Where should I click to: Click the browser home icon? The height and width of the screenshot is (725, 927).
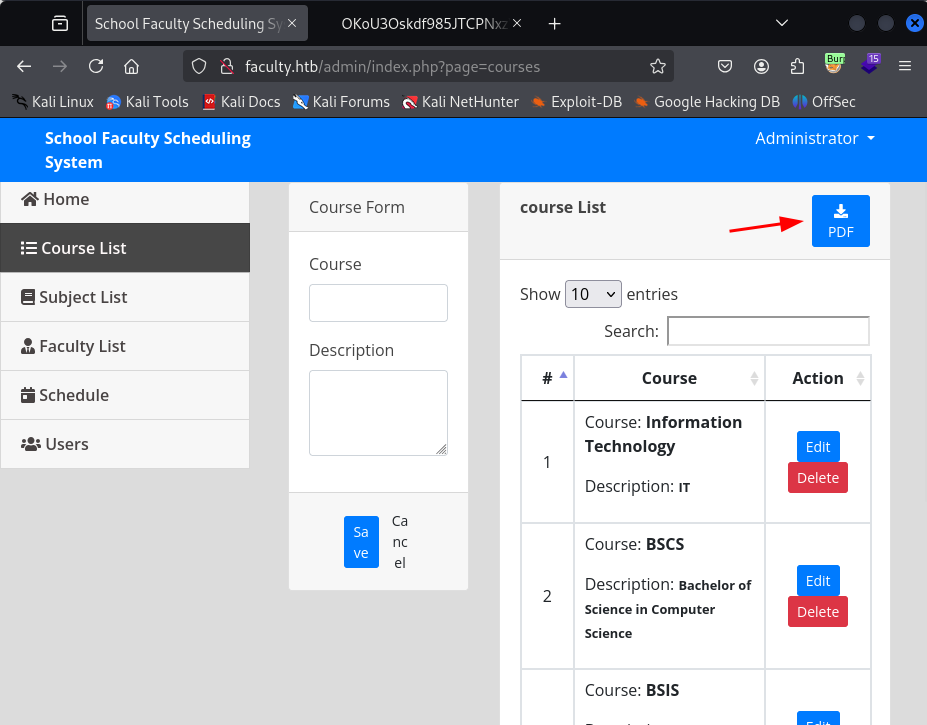coord(131,66)
